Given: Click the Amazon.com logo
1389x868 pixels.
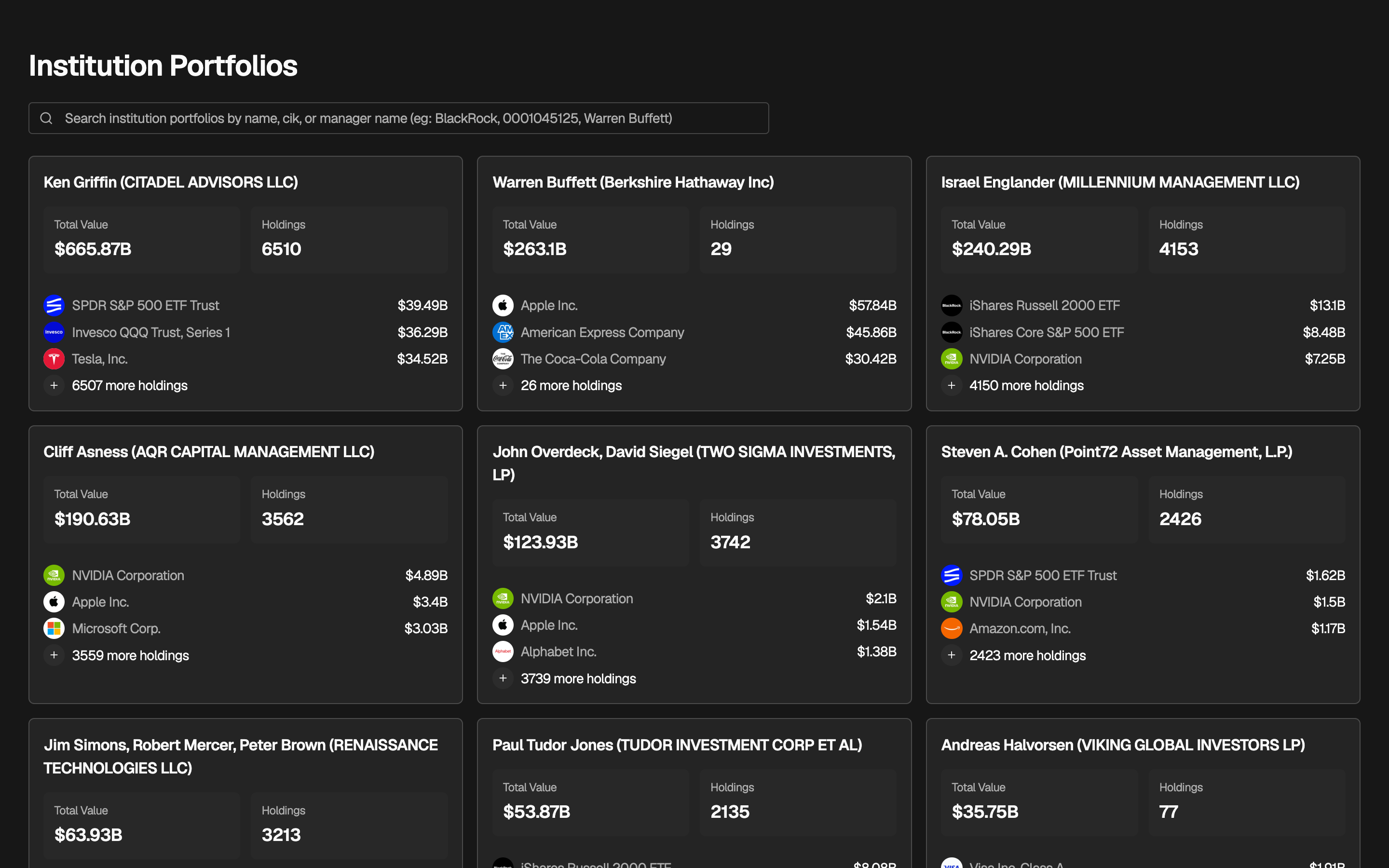Looking at the screenshot, I should [952, 629].
